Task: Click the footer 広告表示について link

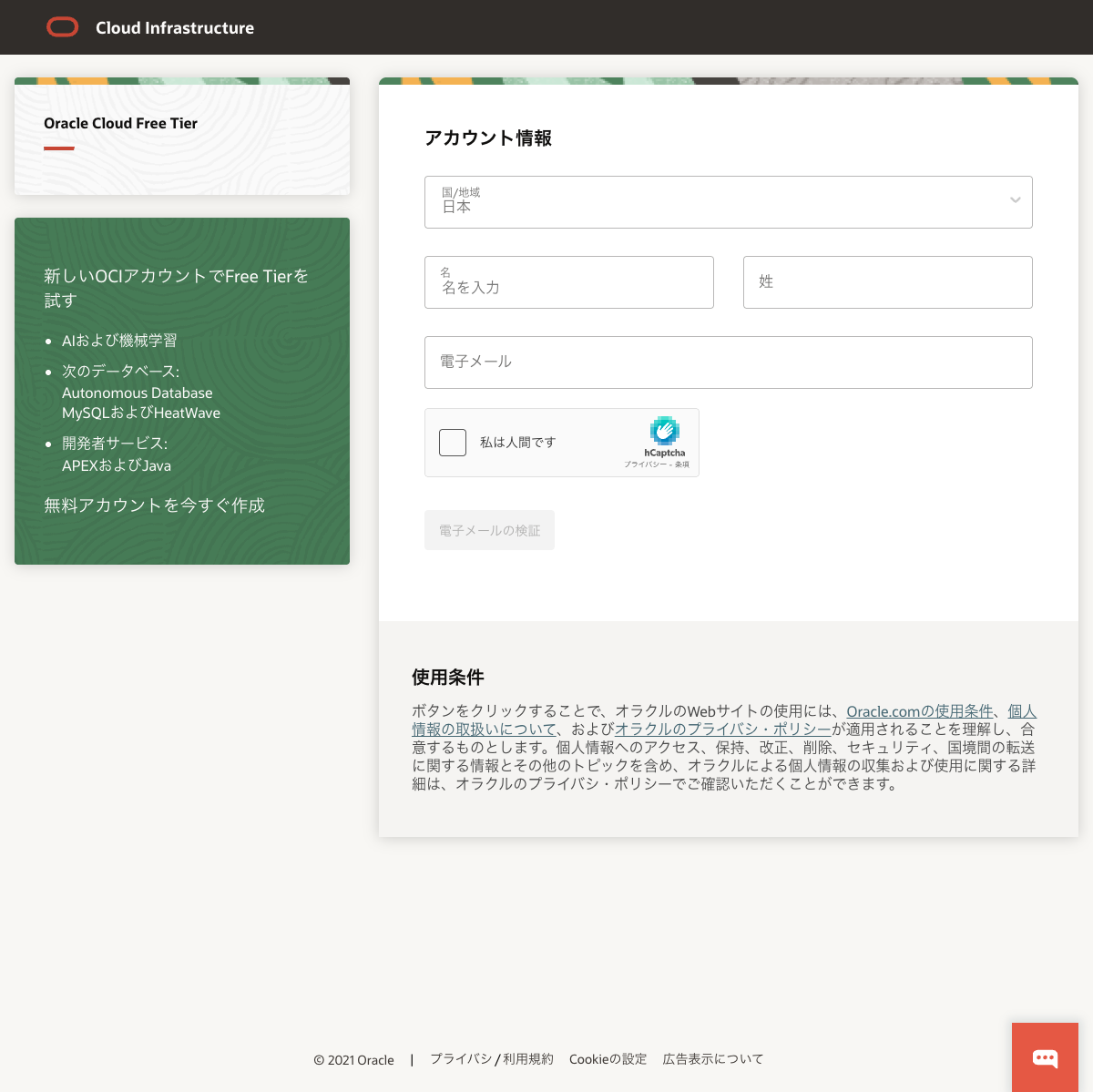Action: click(x=712, y=1059)
